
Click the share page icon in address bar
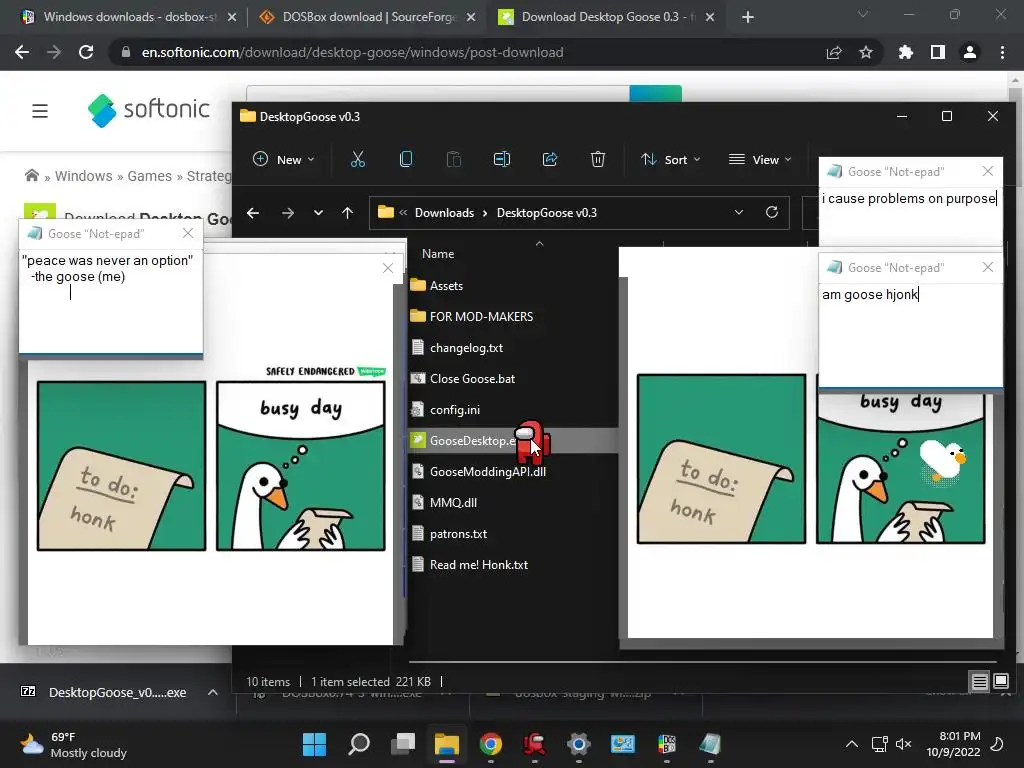pyautogui.click(x=834, y=52)
